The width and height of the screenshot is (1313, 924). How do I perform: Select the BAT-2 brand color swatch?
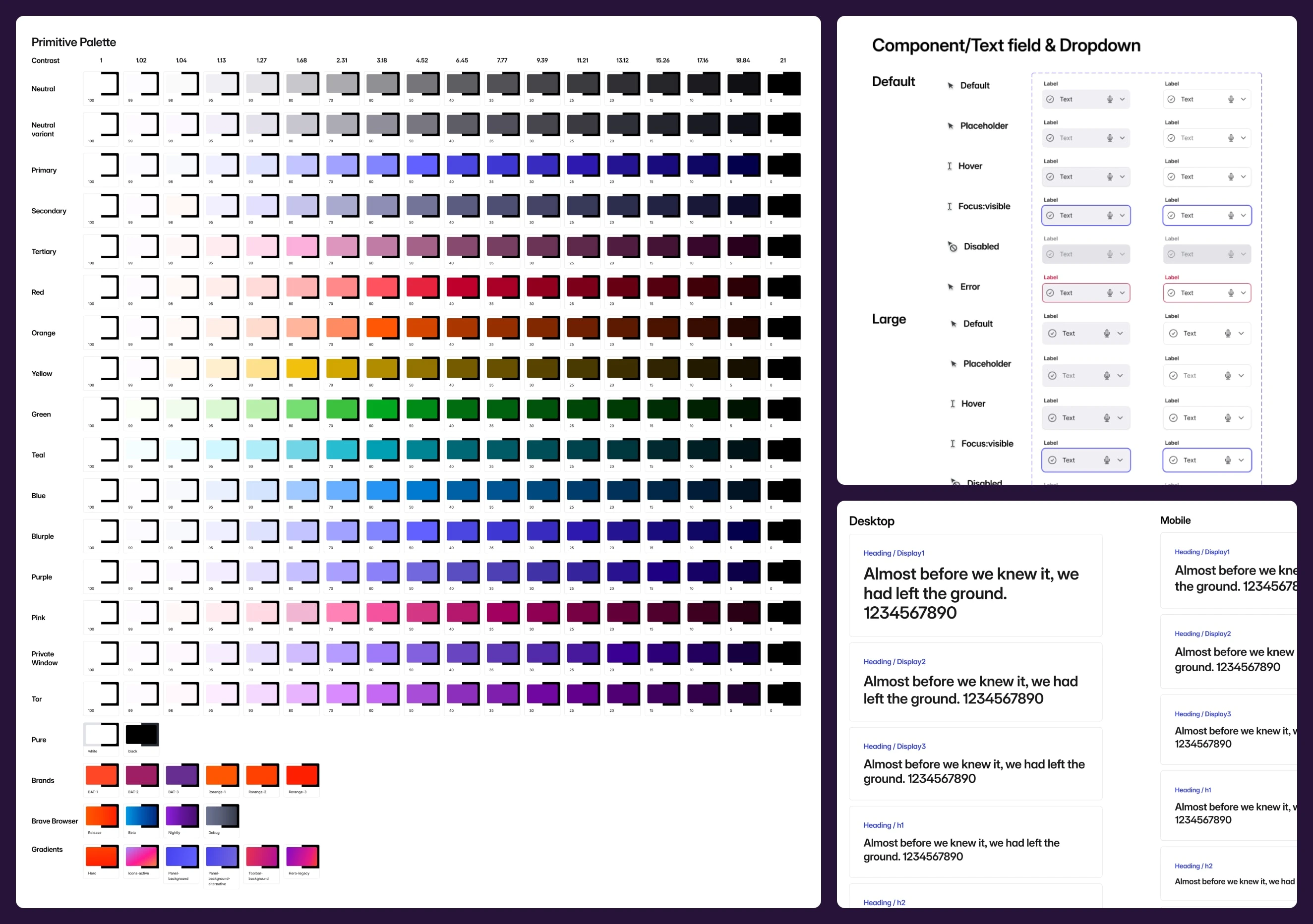(141, 775)
